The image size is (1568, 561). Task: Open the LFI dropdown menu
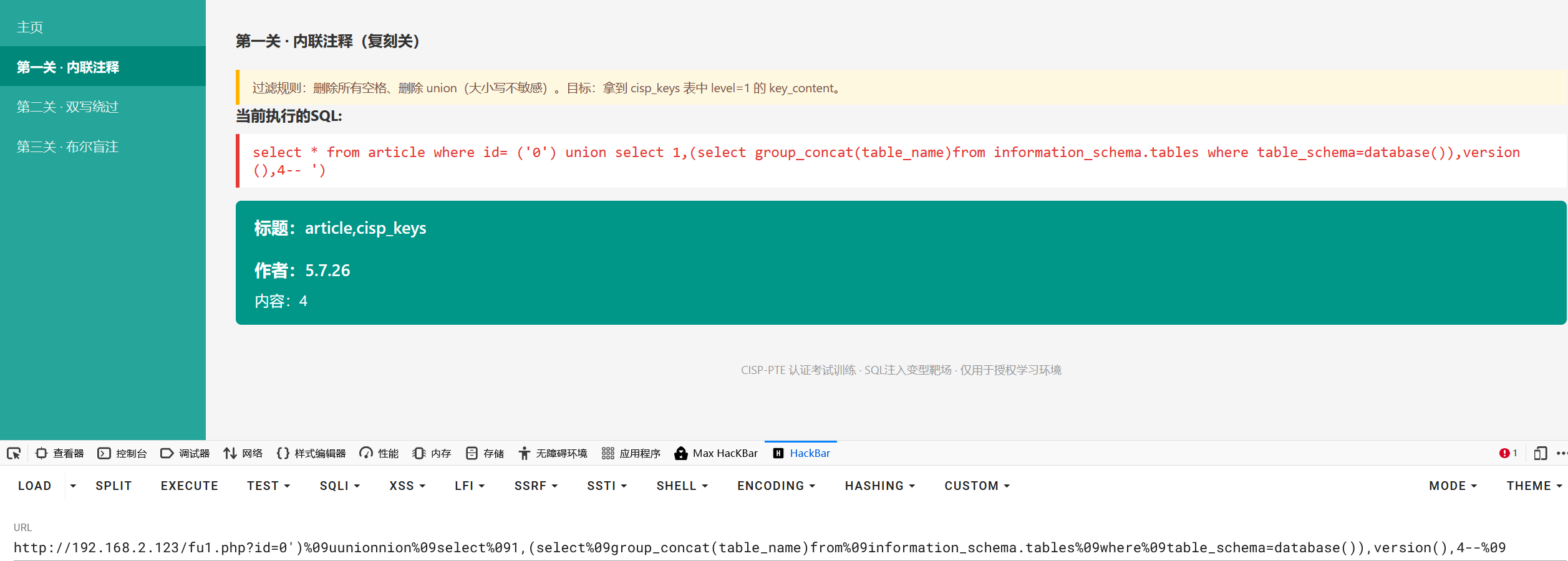click(470, 486)
